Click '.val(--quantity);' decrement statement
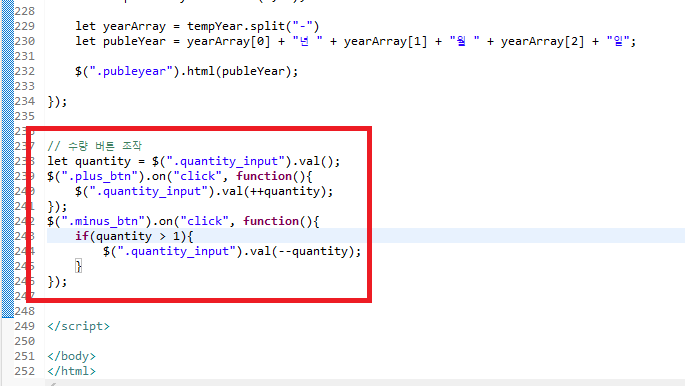 point(302,252)
